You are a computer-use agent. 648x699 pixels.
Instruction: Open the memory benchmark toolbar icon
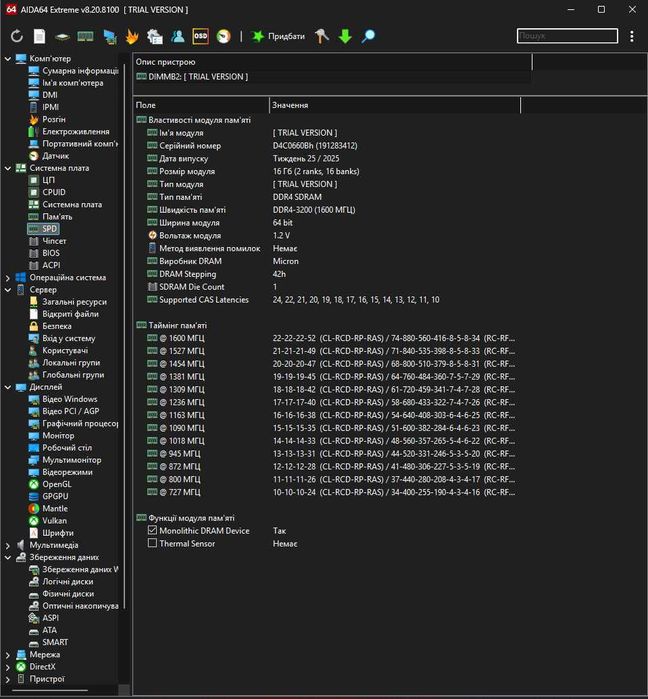(x=85, y=36)
